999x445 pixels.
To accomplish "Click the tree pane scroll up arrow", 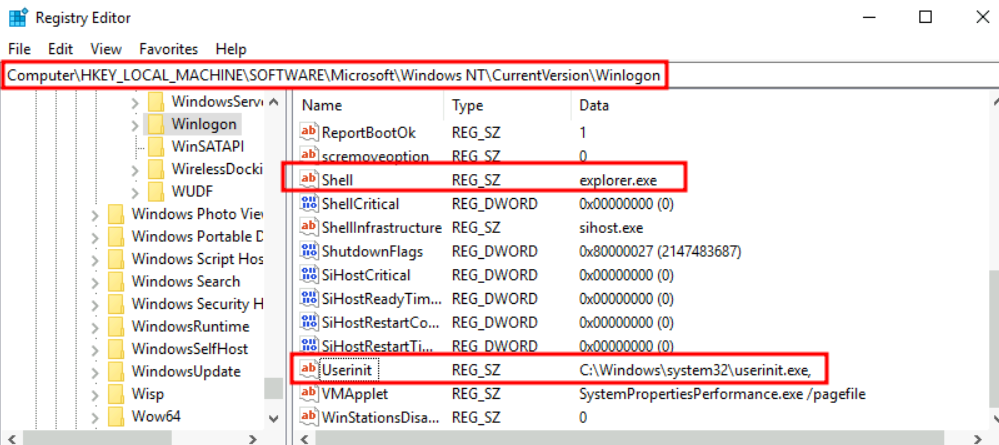I will tap(273, 102).
